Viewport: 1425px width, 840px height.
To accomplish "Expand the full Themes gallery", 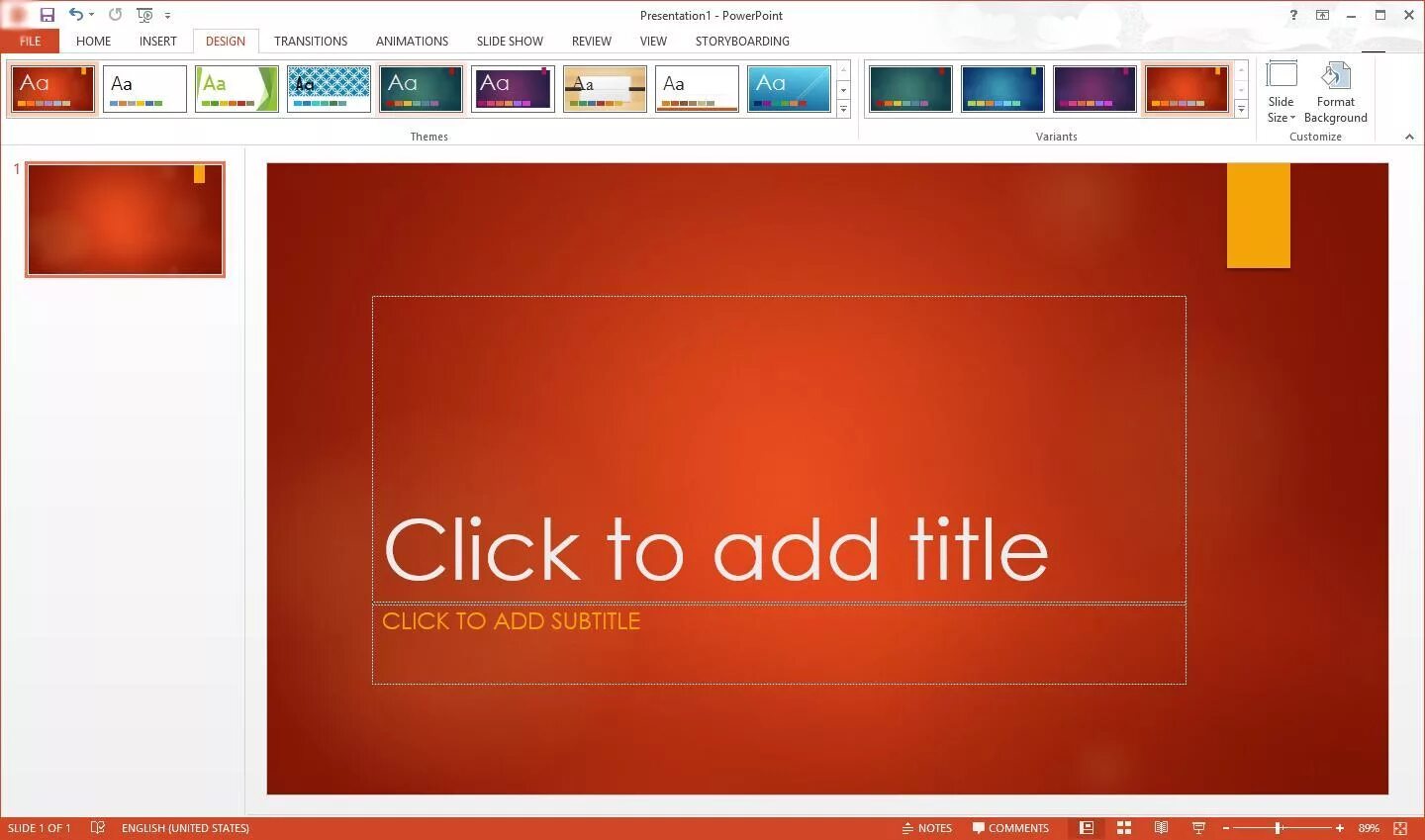I will coord(843,109).
